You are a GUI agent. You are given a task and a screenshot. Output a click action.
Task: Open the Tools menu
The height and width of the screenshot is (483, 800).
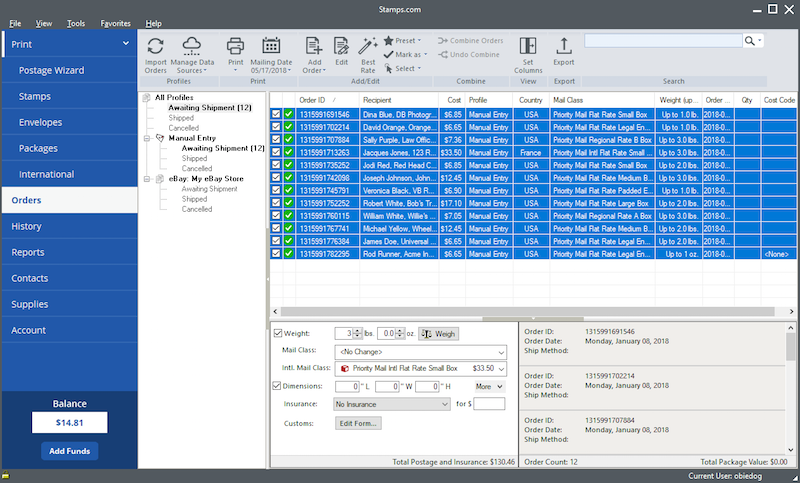76,23
